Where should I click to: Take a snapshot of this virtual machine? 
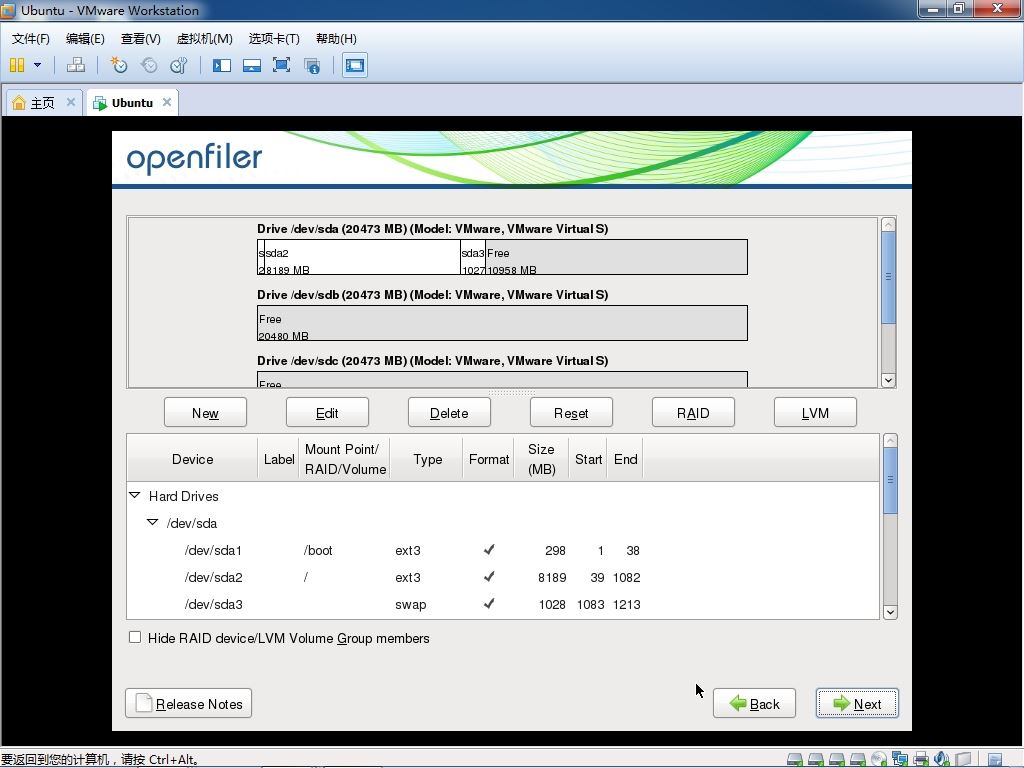tap(118, 65)
